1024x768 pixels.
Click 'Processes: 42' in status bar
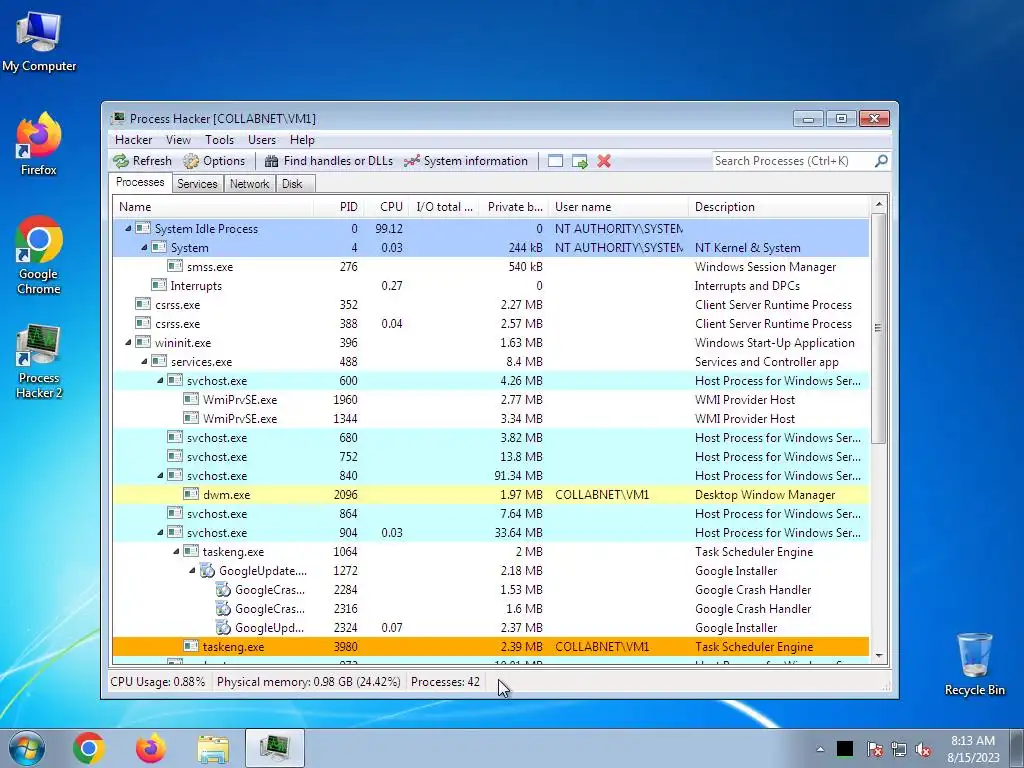click(445, 682)
